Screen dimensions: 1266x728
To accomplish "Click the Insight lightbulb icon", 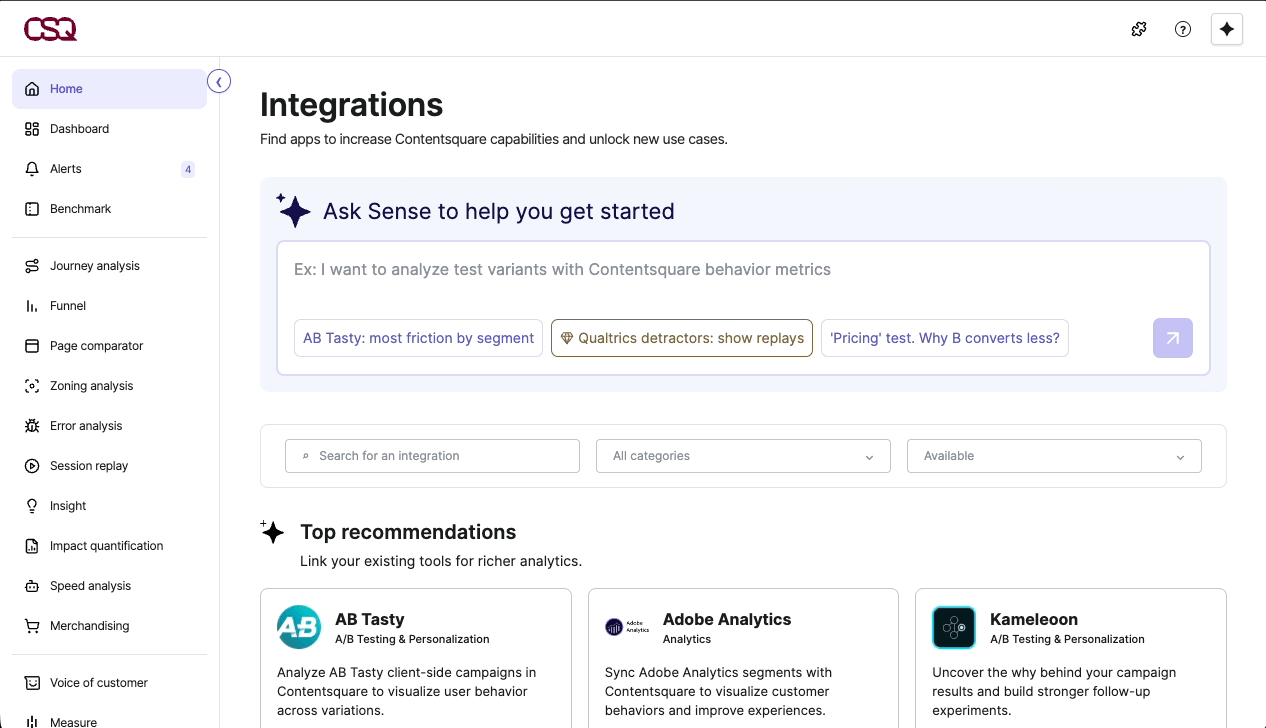I will (32, 506).
